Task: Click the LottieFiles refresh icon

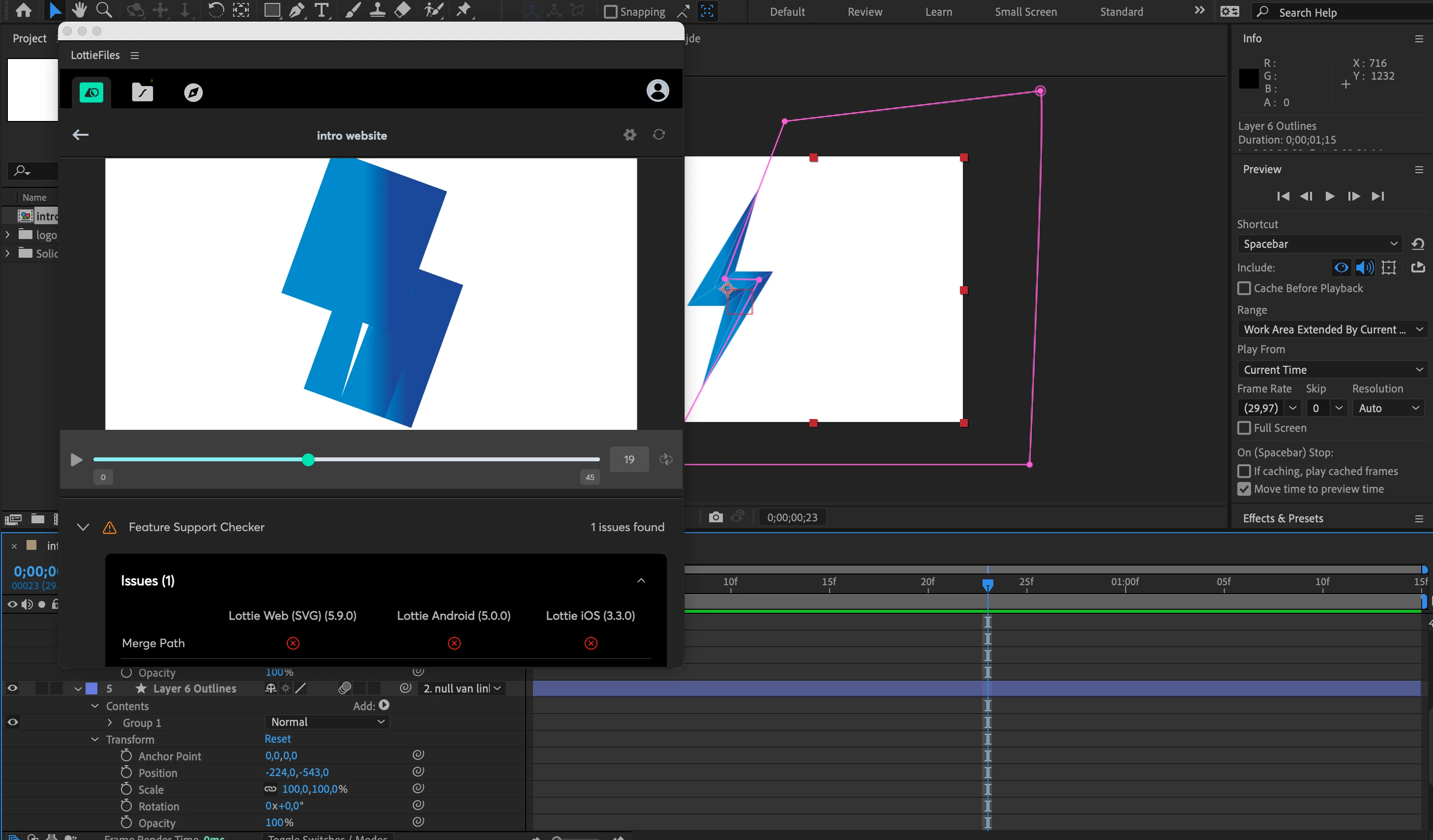Action: pyautogui.click(x=658, y=135)
